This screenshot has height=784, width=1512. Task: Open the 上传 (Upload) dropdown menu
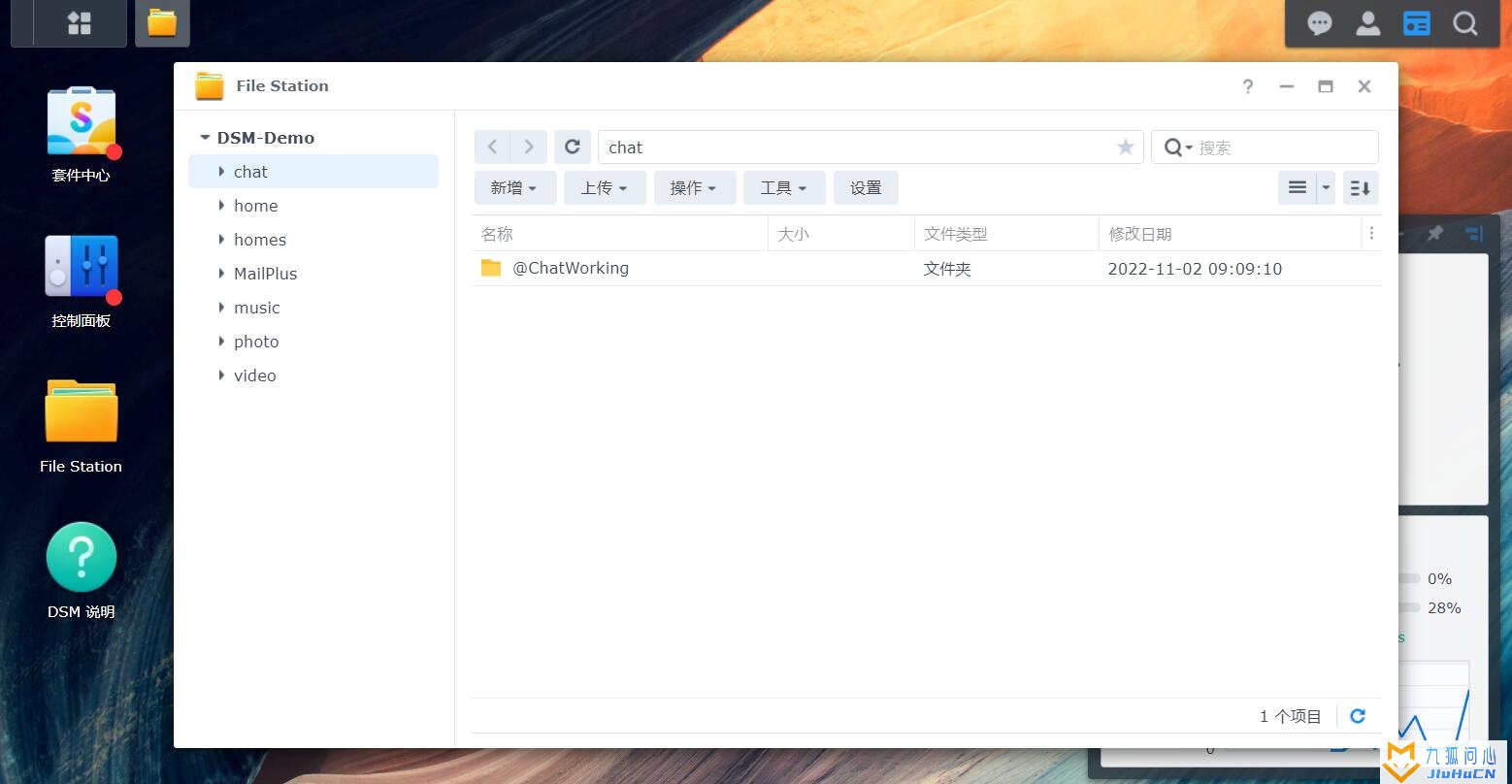tap(605, 188)
